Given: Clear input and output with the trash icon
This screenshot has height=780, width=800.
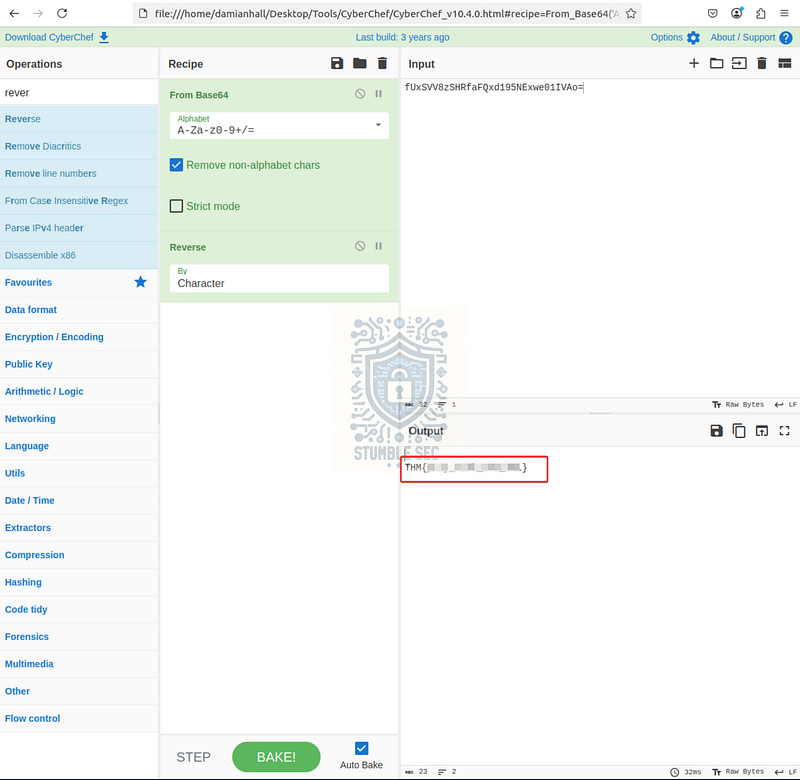Looking at the screenshot, I should tap(762, 63).
